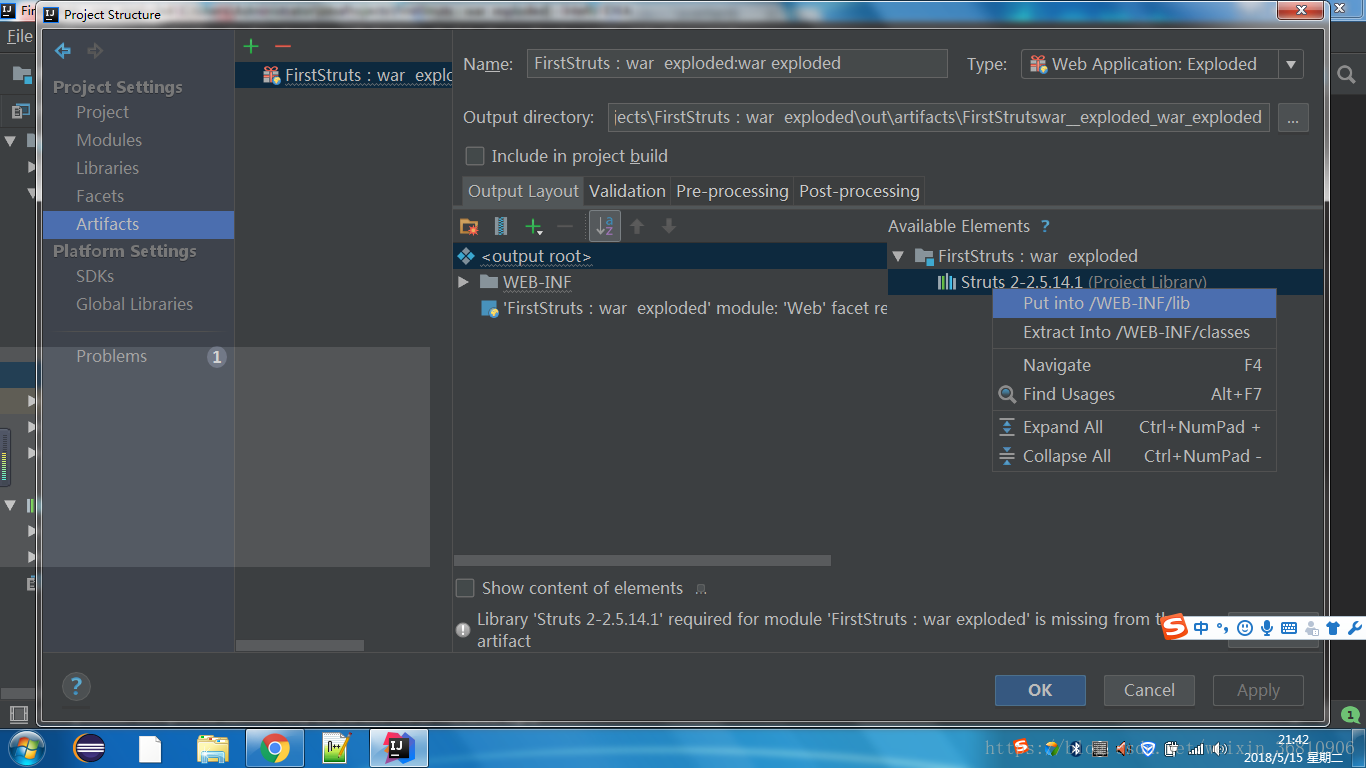
Task: Choose Extract Into /WEB-INF/classes
Action: 1134,332
